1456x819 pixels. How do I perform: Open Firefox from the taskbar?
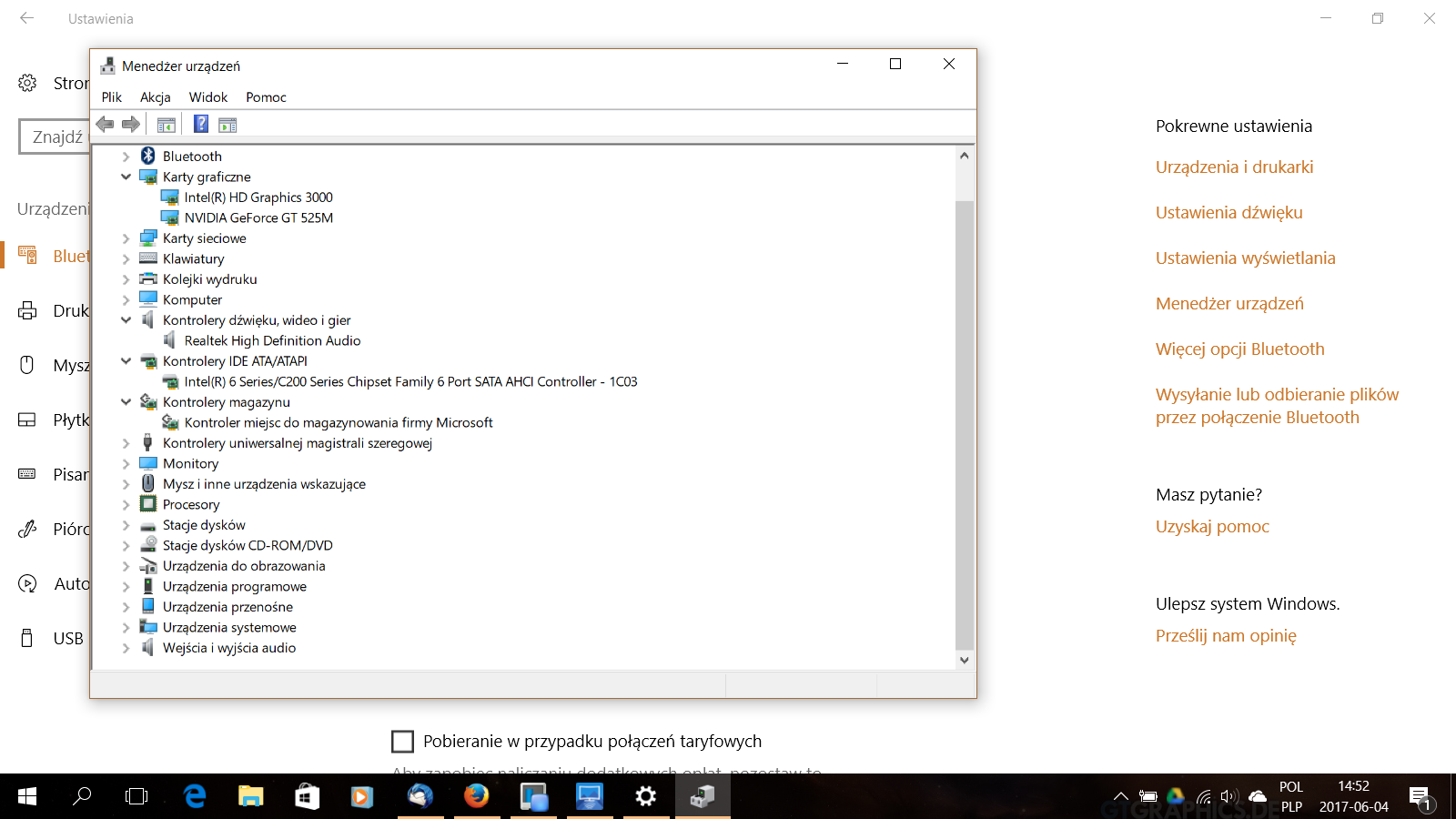pos(476,796)
